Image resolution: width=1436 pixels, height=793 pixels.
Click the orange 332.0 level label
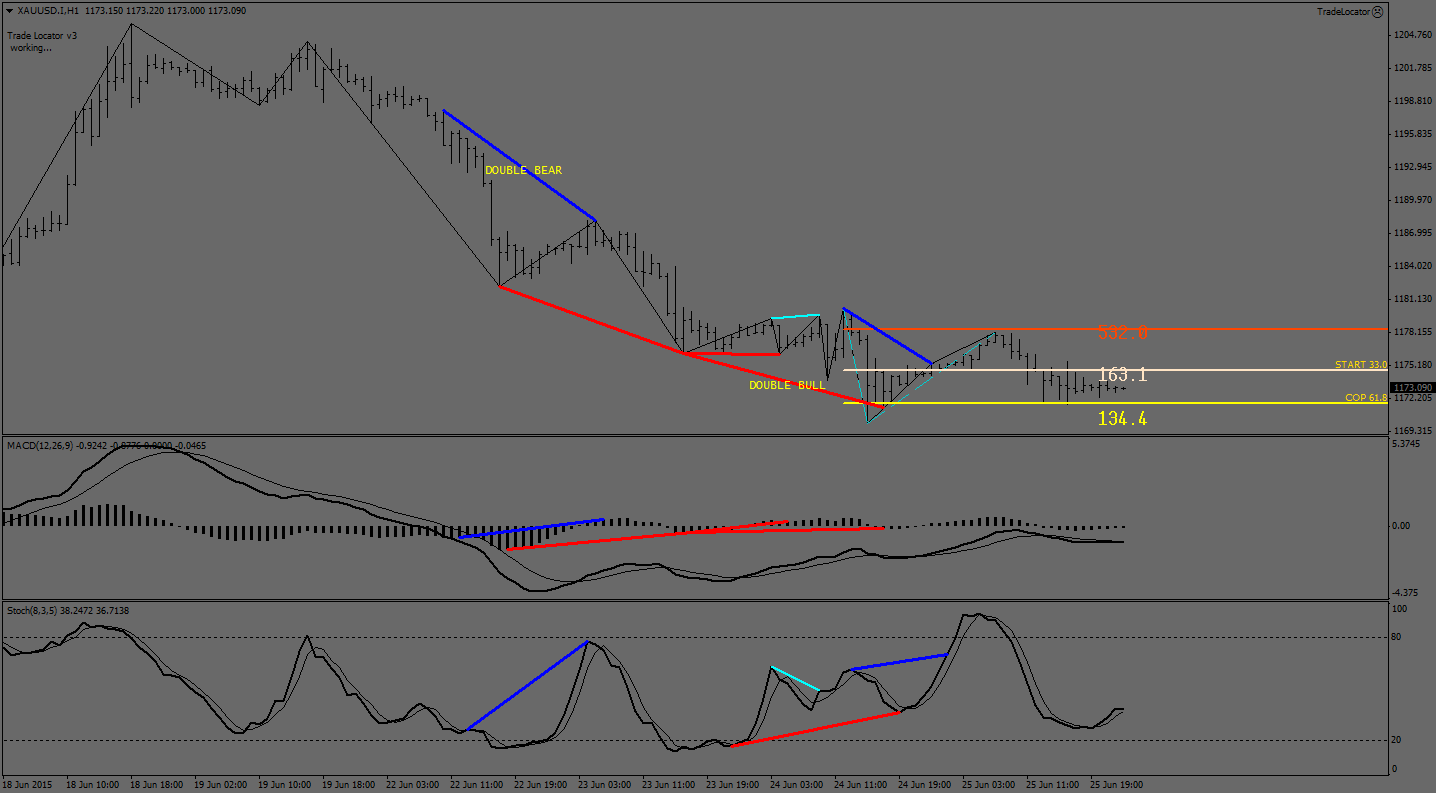click(x=1122, y=332)
